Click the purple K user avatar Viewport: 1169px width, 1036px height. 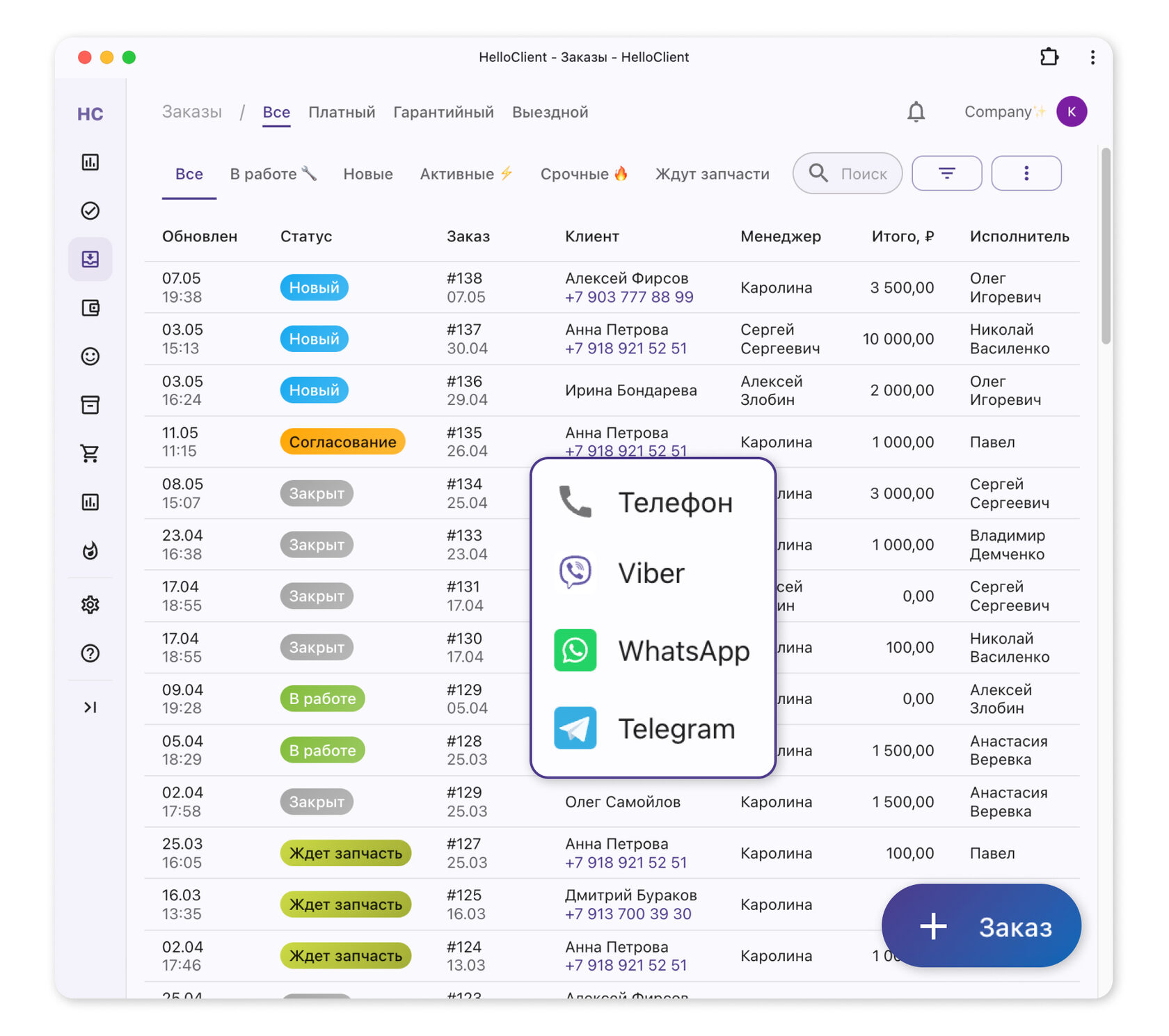[1072, 111]
